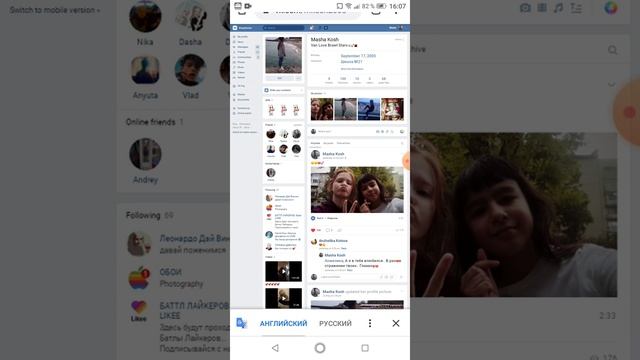Click the What's new post input field
The height and width of the screenshot is (360, 640).
click(x=345, y=131)
